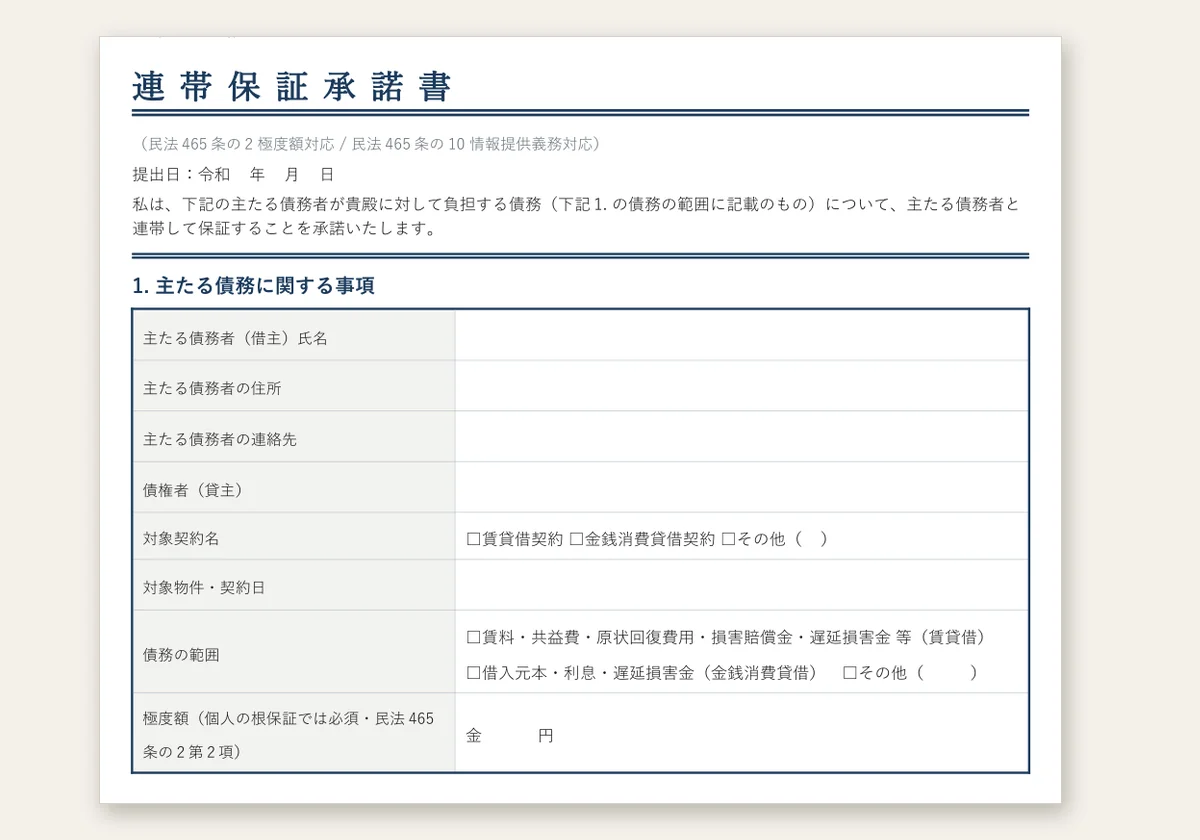Click the label 債務の範囲
Viewport: 1200px width, 840px height.
pos(181,655)
